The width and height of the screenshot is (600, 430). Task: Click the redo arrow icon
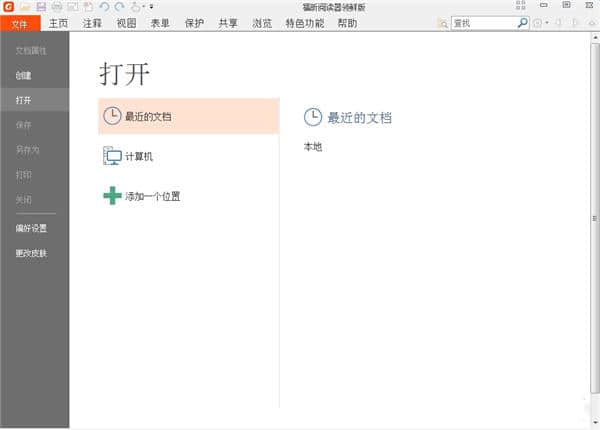[x=118, y=6]
